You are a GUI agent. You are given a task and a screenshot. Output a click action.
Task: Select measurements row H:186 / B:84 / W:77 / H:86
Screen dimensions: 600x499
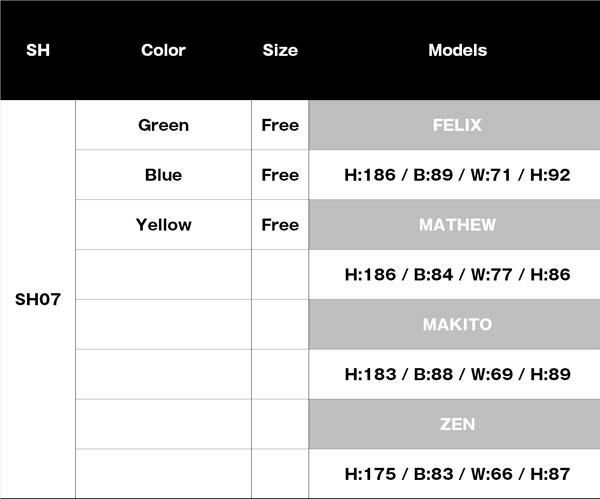(457, 274)
